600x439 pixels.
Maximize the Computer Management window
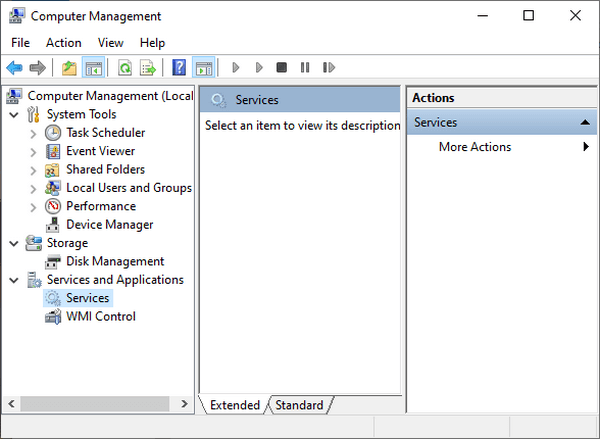click(x=528, y=16)
